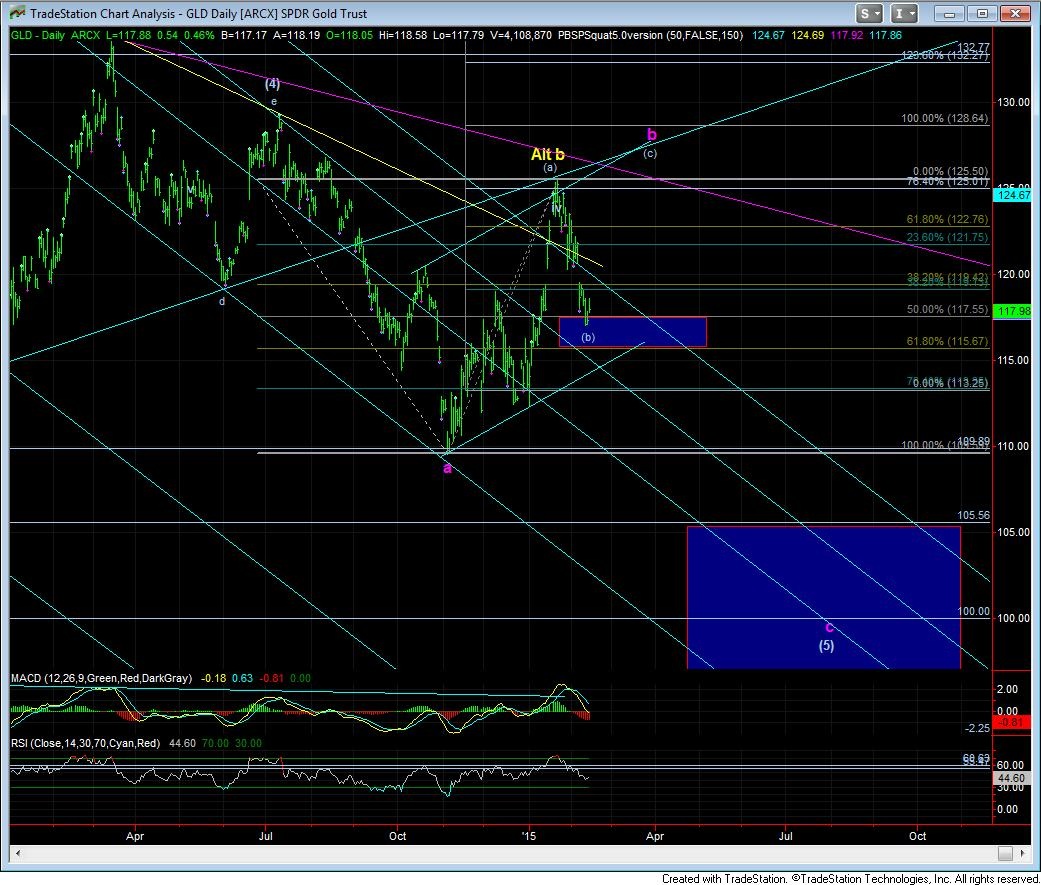Click the TradeStation app icon in title bar

pyautogui.click(x=17, y=13)
